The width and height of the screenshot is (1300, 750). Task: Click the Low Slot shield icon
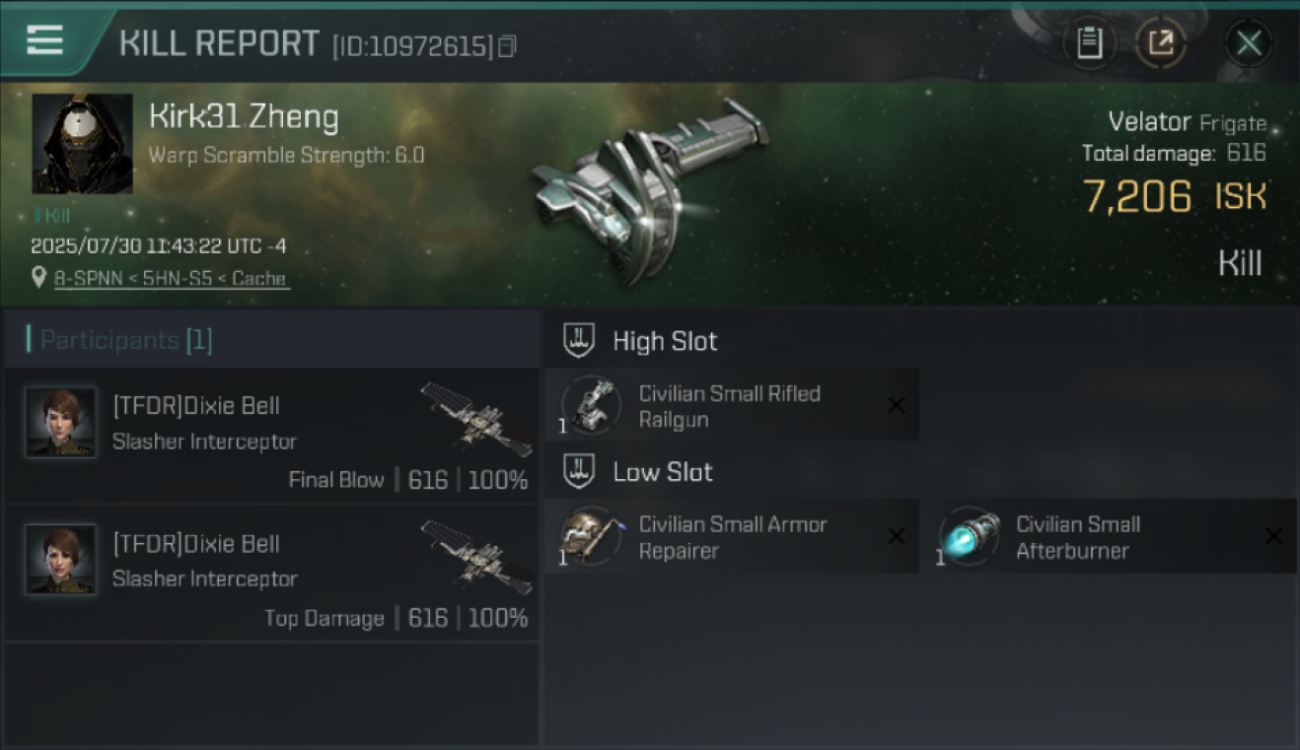click(580, 472)
